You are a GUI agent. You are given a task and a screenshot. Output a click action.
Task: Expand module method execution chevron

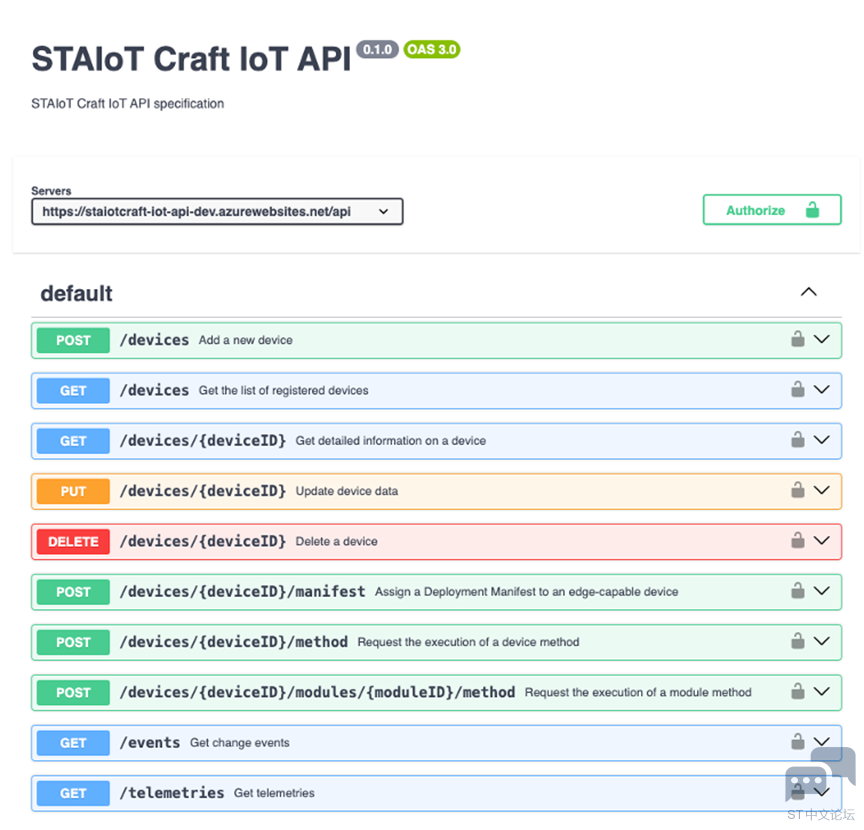tap(822, 691)
